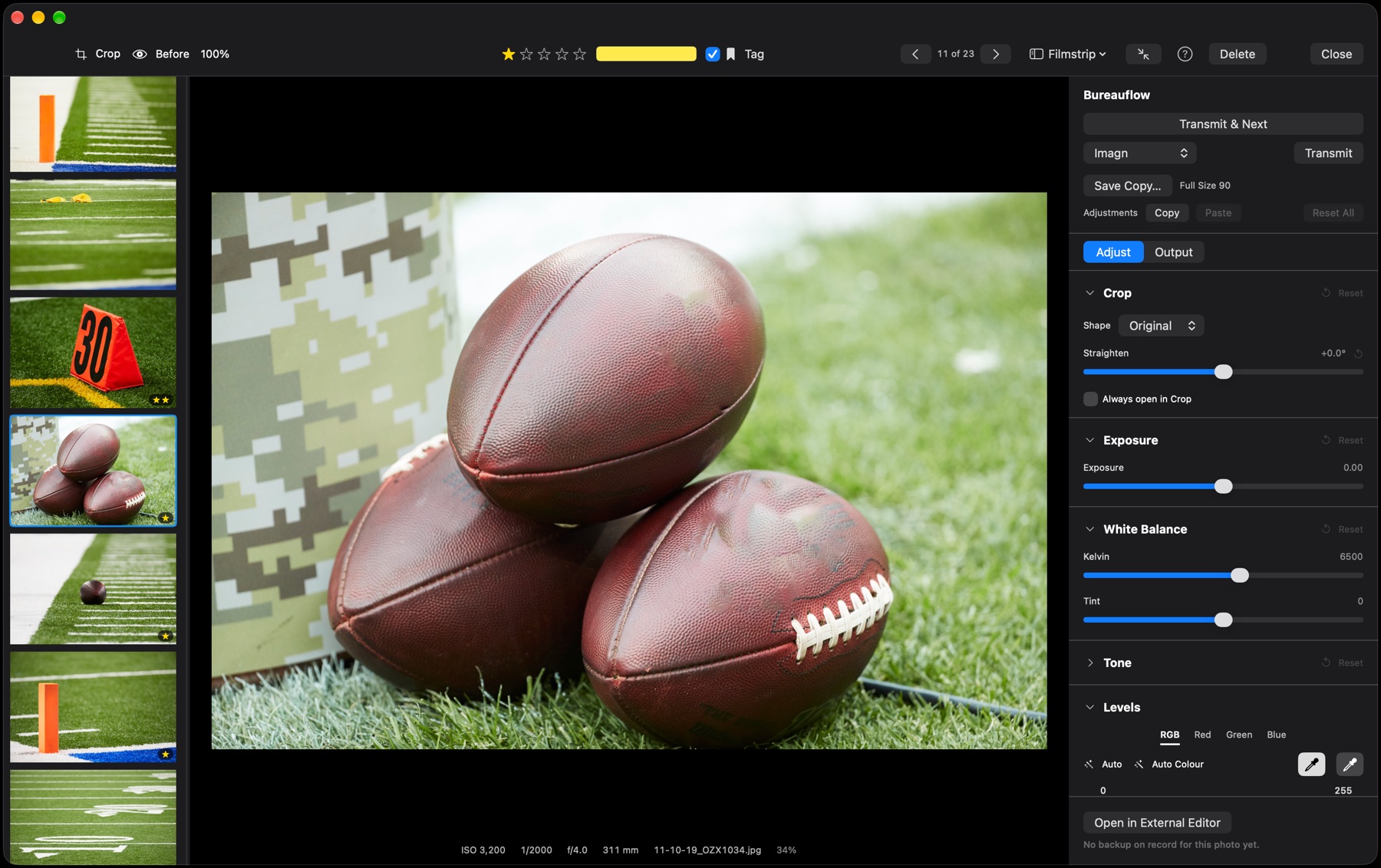Open the Imagn destination dropdown
1381x868 pixels.
[1139, 153]
